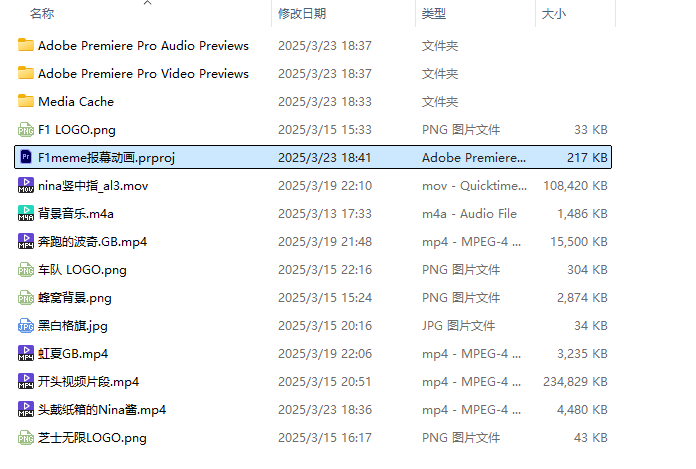The image size is (696, 469).
Task: Click the PNG icon of 车队 LOGO.png
Action: tap(26, 269)
